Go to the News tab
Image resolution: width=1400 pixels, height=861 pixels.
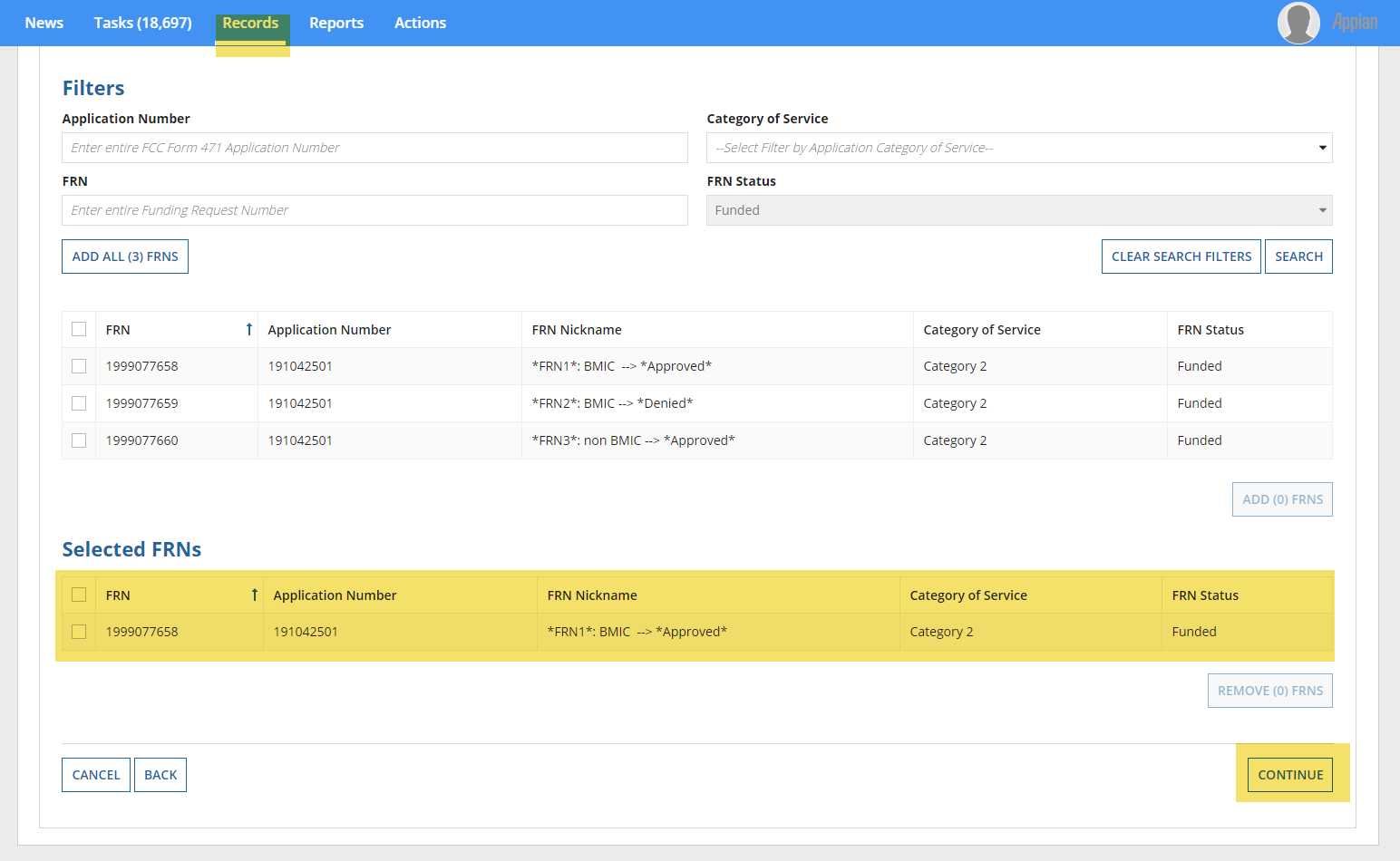(x=44, y=23)
